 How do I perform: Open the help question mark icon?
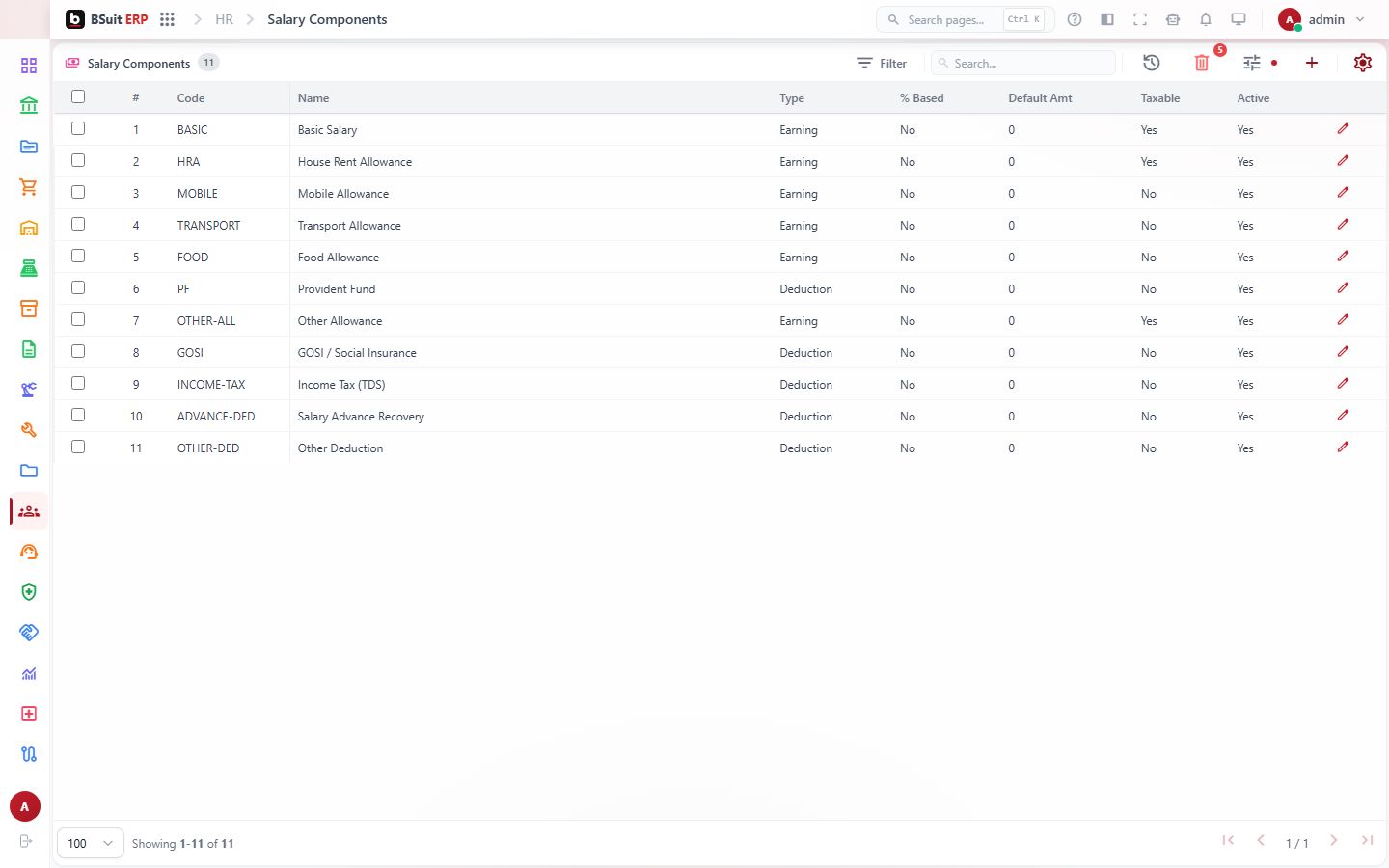1075,19
